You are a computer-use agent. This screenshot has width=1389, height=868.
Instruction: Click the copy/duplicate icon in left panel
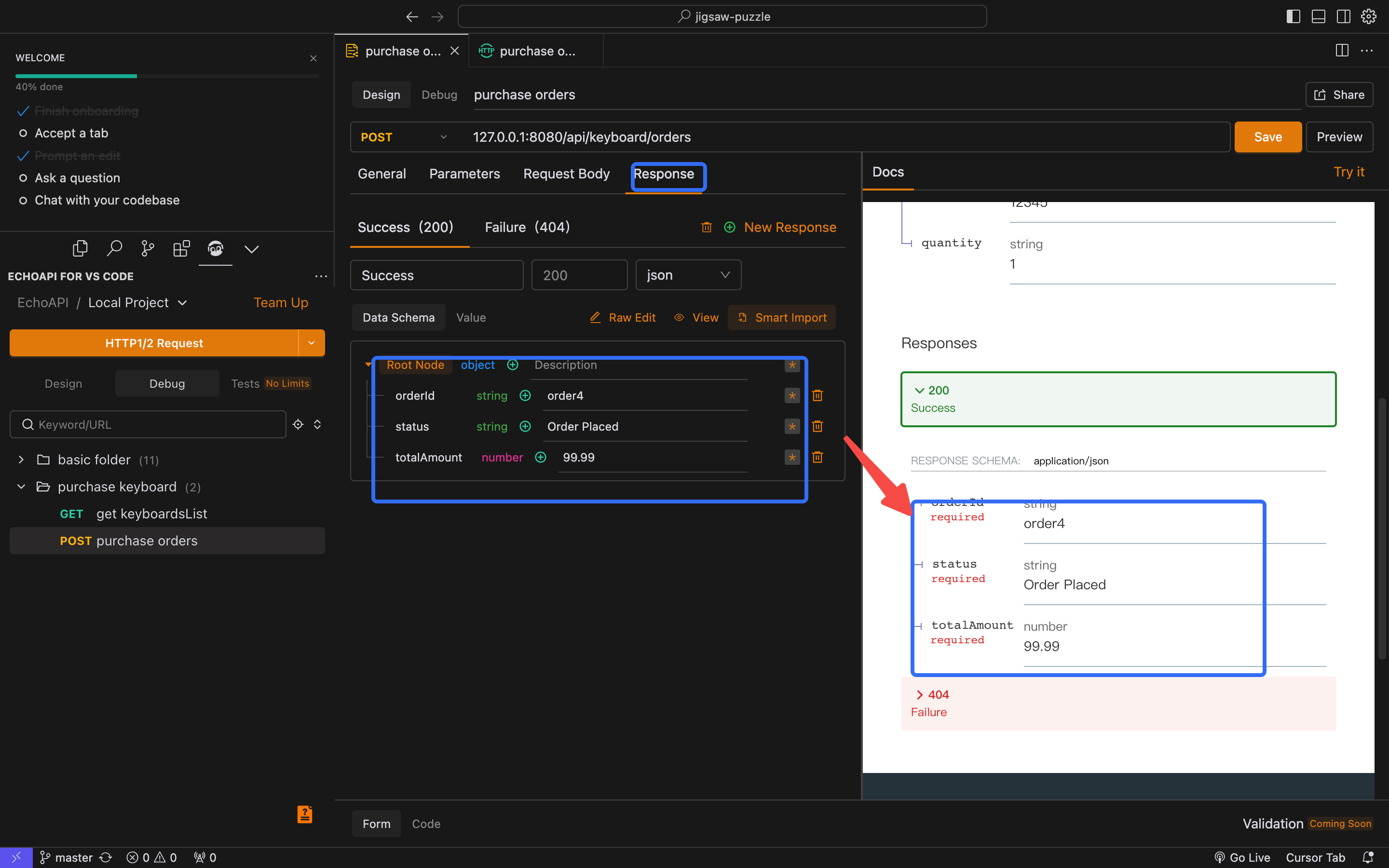79,248
